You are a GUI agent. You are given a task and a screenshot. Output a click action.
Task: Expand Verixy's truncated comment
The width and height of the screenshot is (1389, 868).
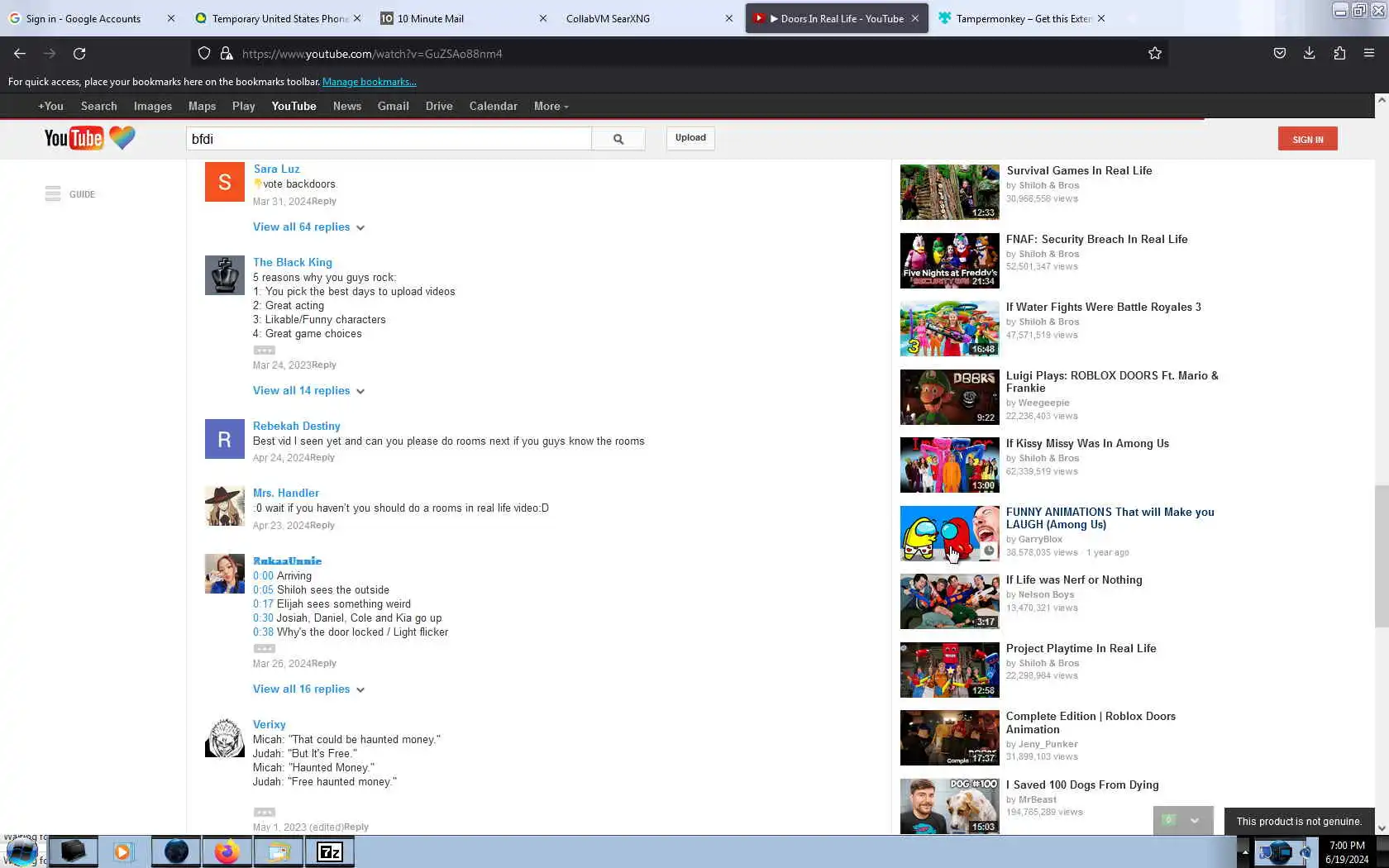(x=264, y=812)
